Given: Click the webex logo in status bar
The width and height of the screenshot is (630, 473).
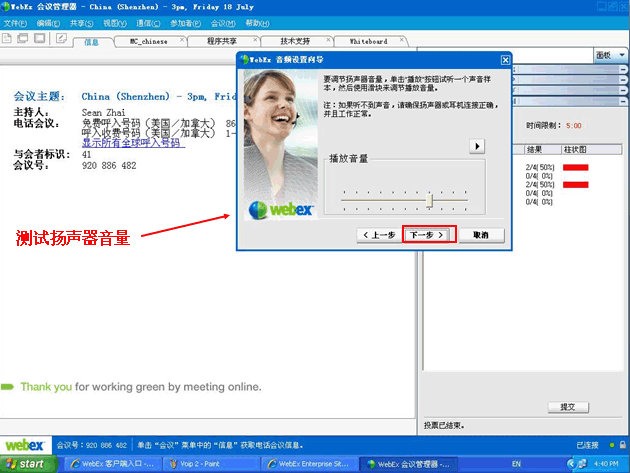Looking at the screenshot, I should click(25, 445).
